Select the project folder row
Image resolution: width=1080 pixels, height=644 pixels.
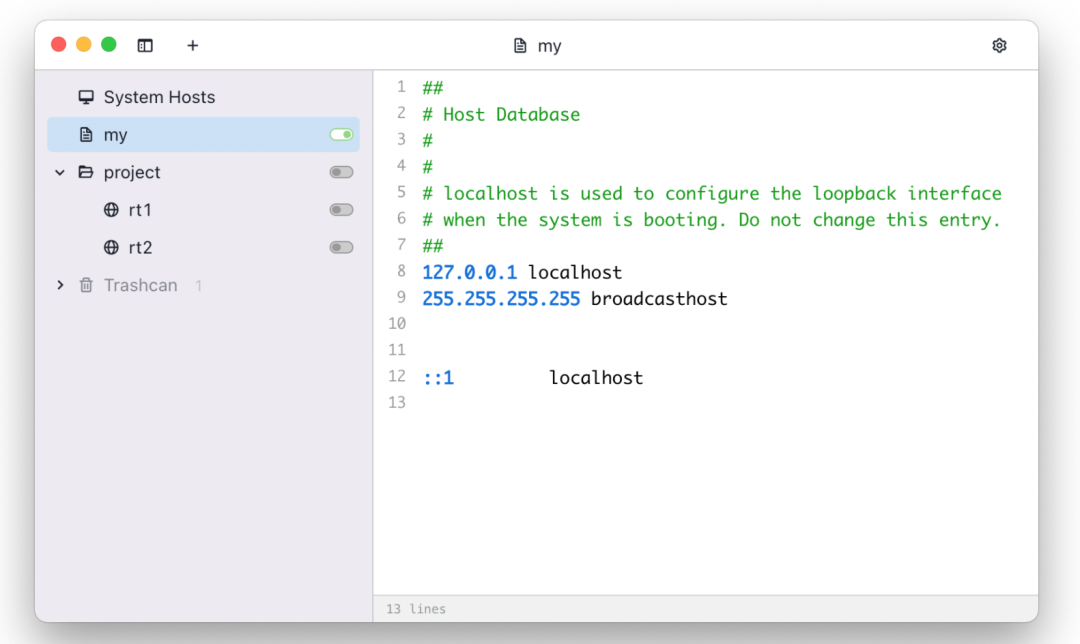[x=203, y=172]
